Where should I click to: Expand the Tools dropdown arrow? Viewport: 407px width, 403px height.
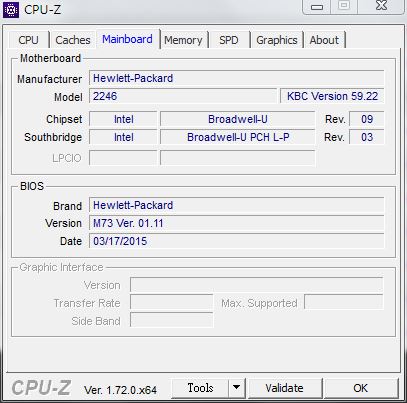coord(237,388)
